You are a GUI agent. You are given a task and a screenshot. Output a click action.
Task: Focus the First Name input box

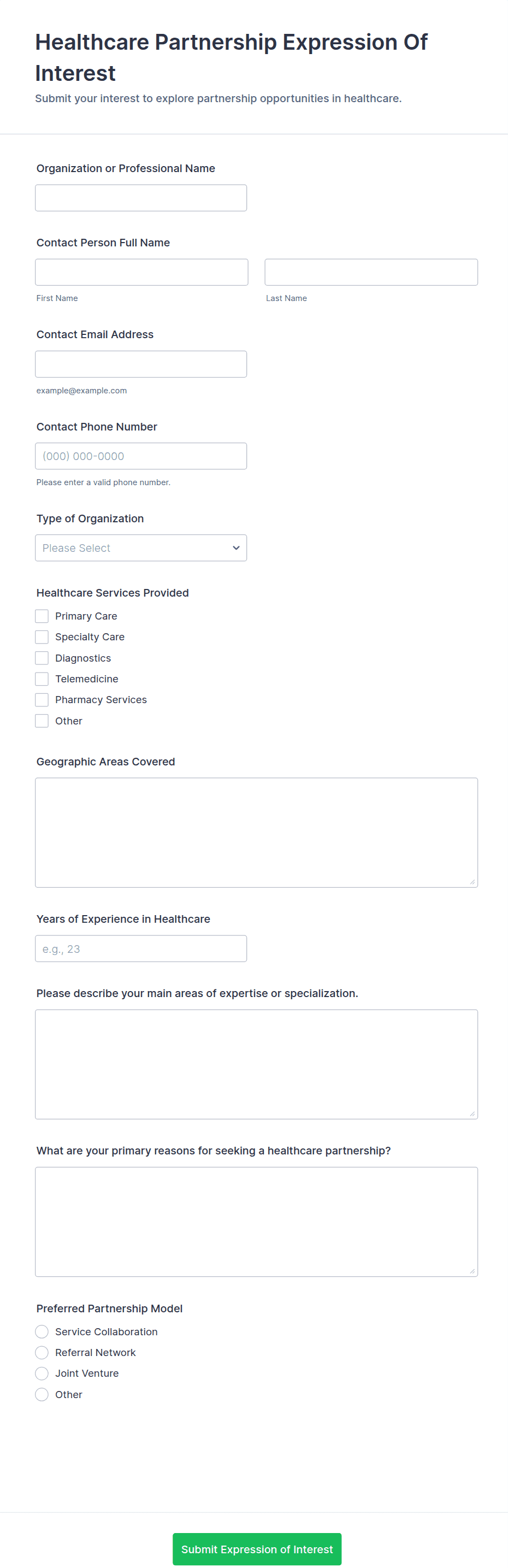(x=141, y=272)
